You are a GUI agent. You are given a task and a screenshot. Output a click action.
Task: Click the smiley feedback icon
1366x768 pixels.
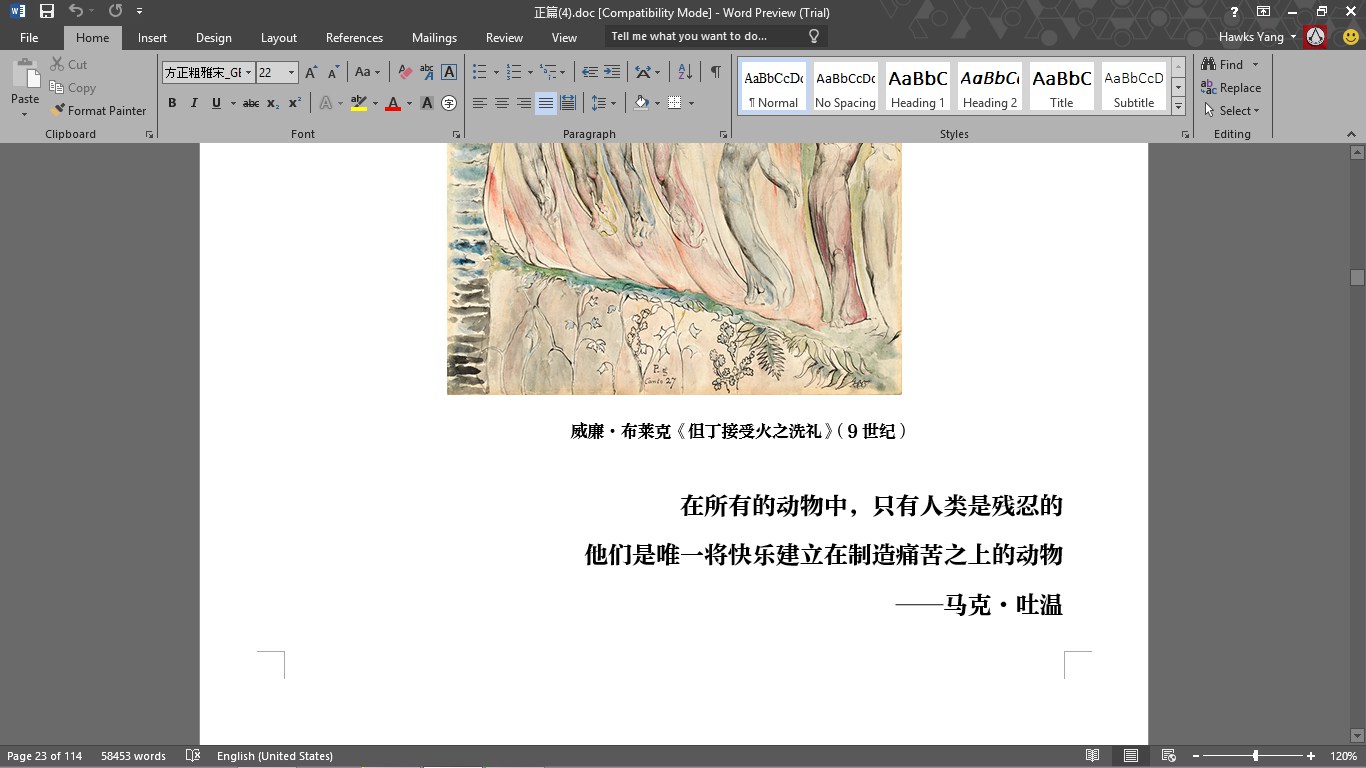click(x=1350, y=37)
